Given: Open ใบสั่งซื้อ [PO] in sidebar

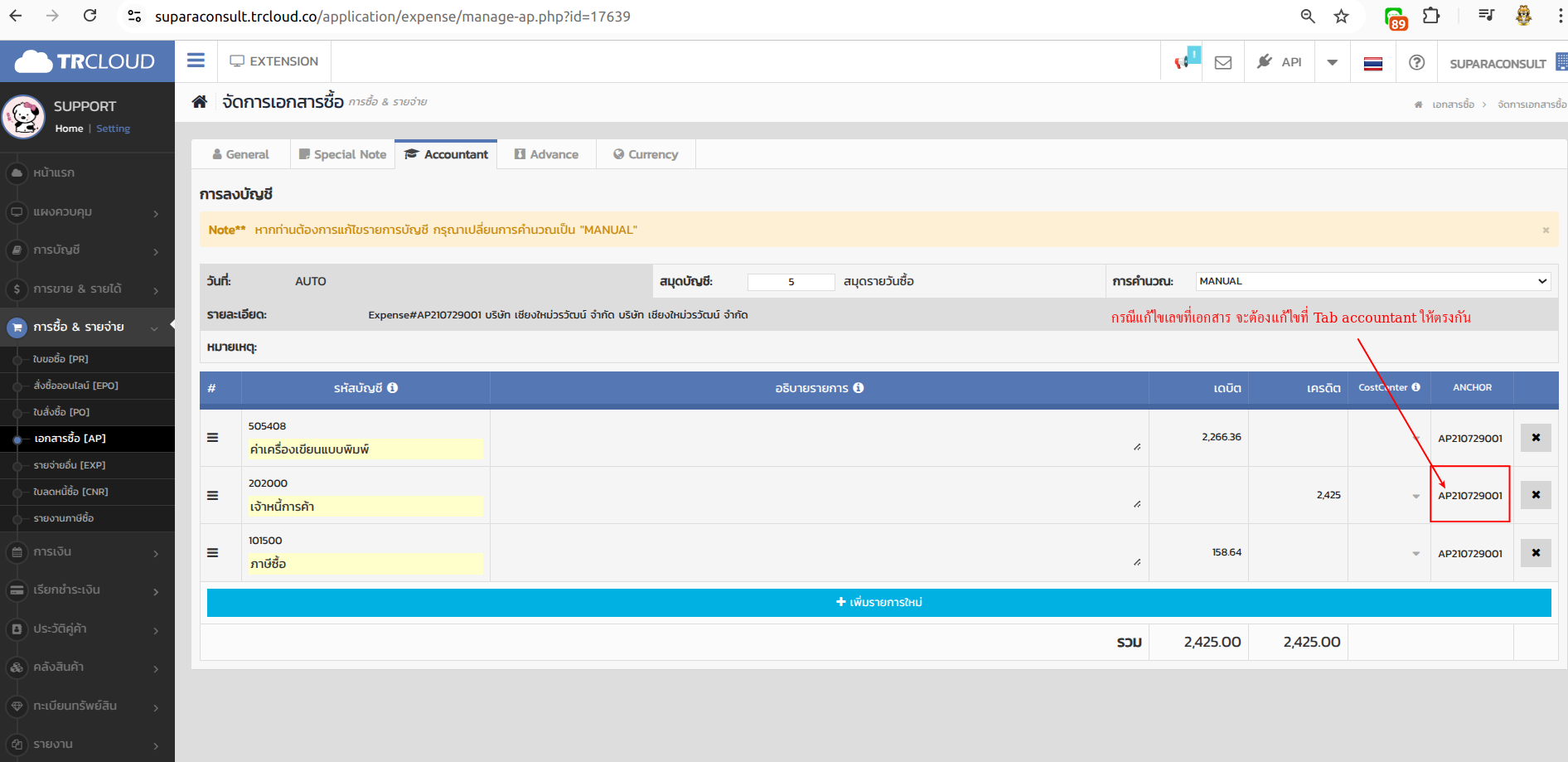Looking at the screenshot, I should tap(61, 412).
